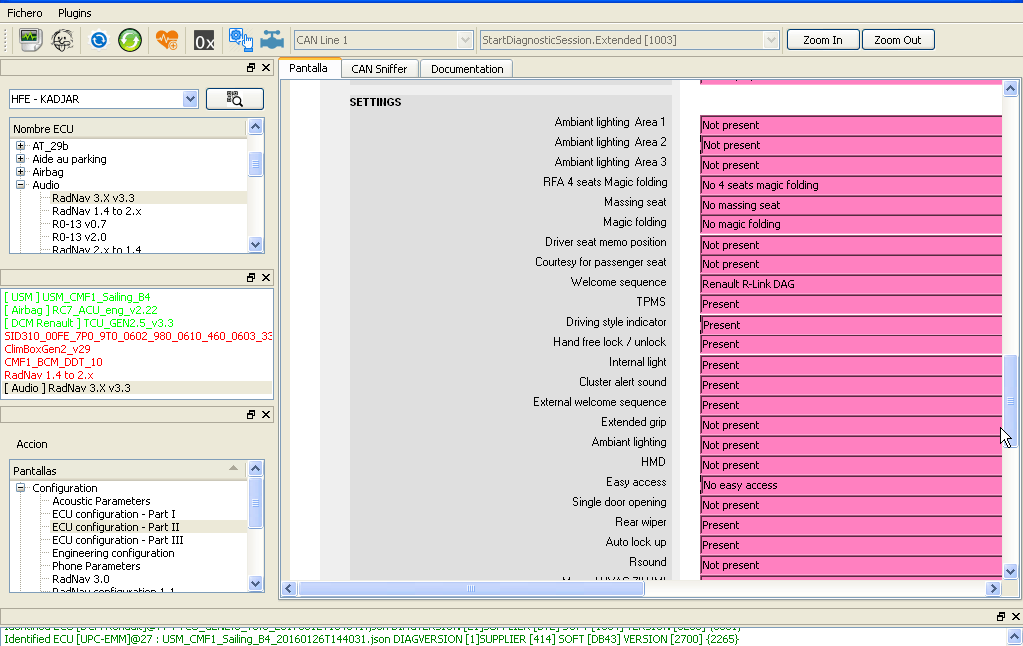The image size is (1023, 646).
Task: Select USM_CMF1_Sailing_B4 identified ECU
Action: [77, 297]
